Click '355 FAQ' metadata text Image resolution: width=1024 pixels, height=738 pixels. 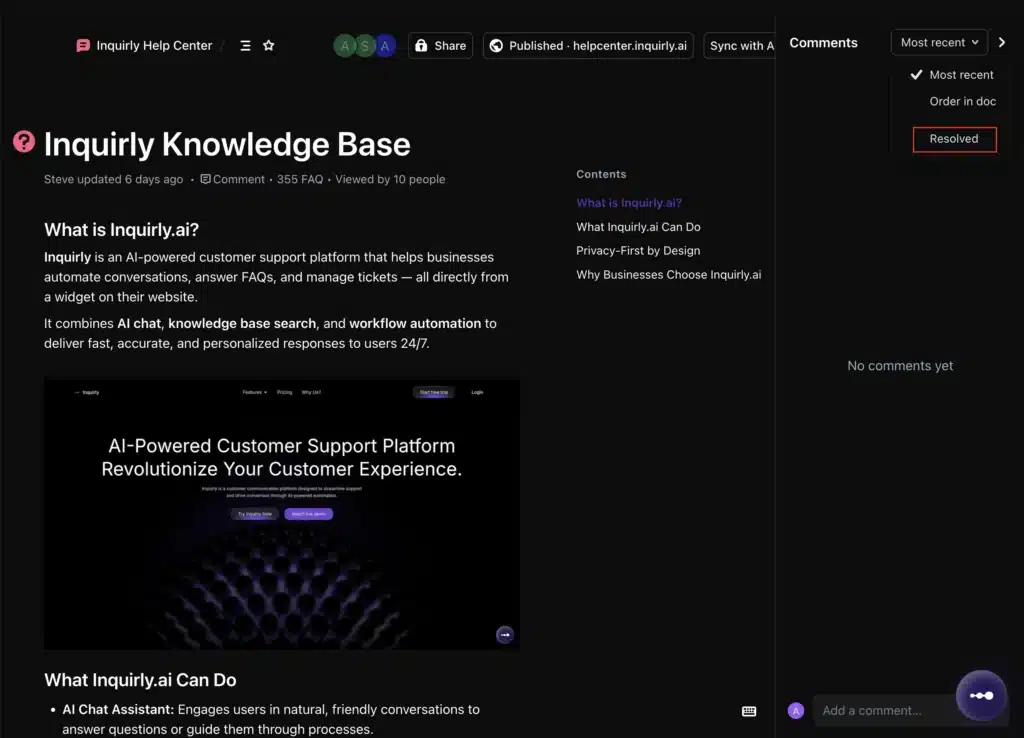pyautogui.click(x=300, y=179)
